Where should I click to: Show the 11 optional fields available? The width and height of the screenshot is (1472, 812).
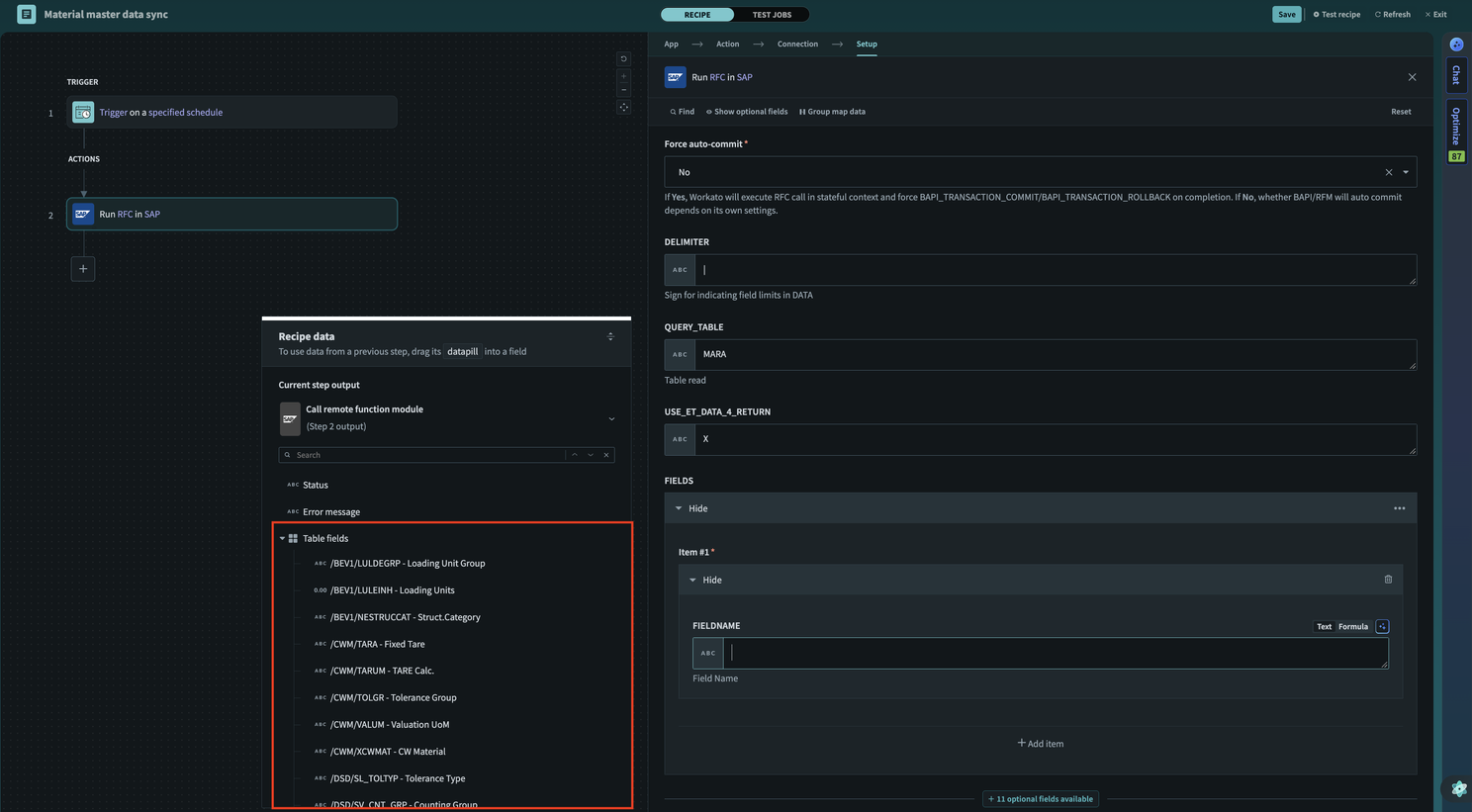tap(1041, 799)
